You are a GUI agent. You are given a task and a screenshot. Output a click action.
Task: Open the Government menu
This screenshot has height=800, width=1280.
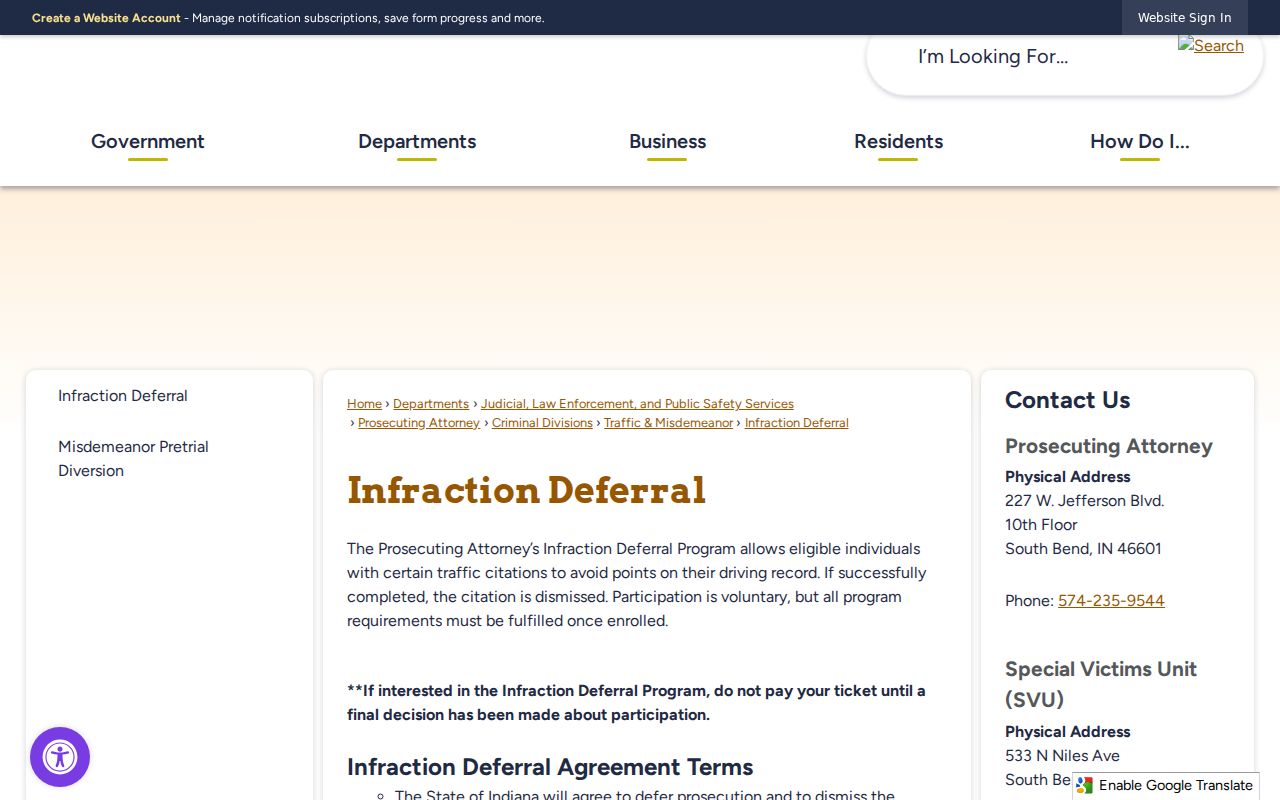(x=148, y=142)
